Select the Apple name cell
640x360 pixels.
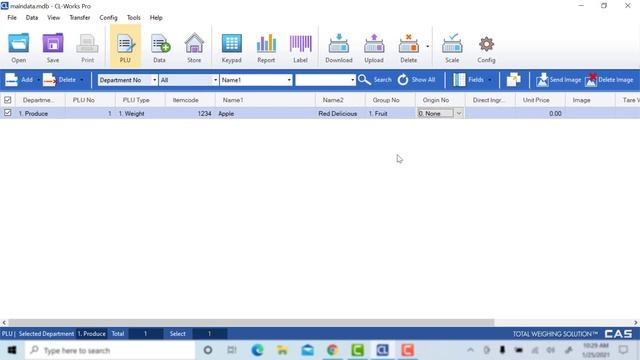coord(265,113)
